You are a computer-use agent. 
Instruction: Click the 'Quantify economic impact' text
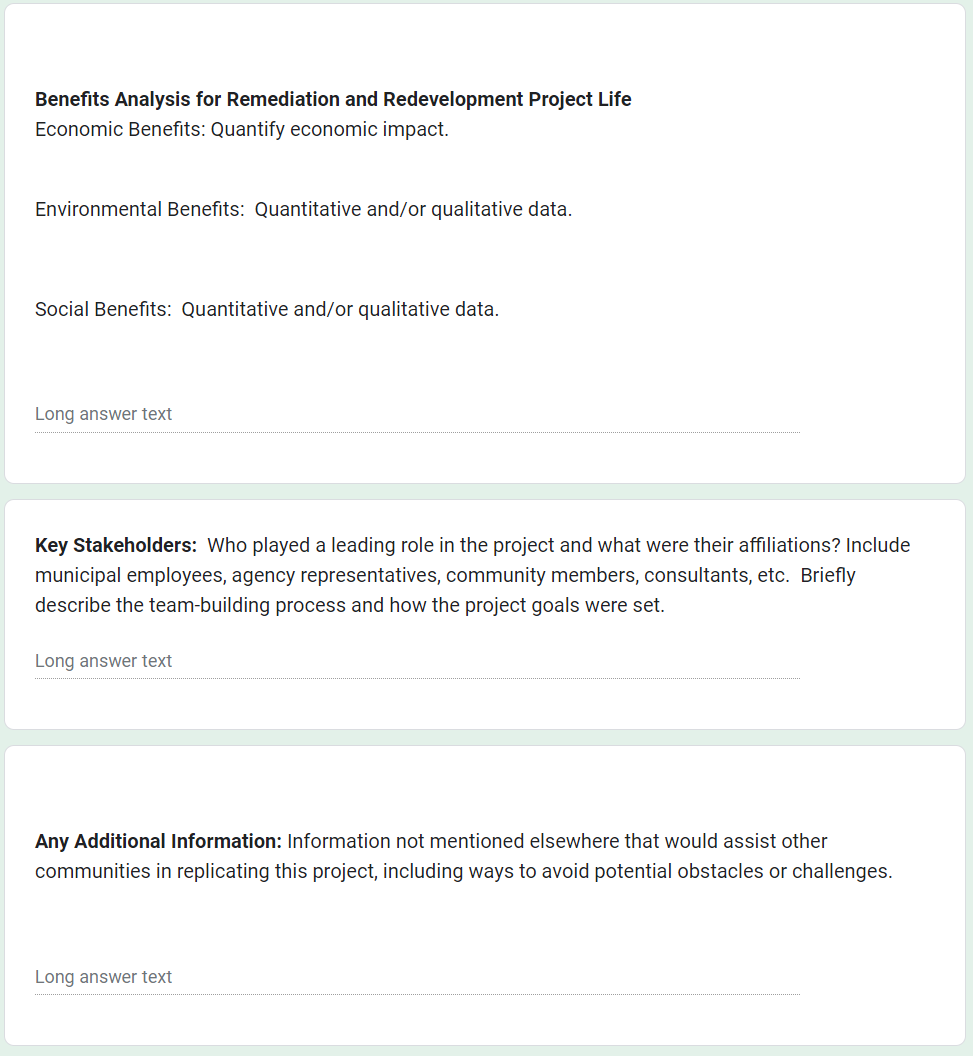[x=329, y=130]
